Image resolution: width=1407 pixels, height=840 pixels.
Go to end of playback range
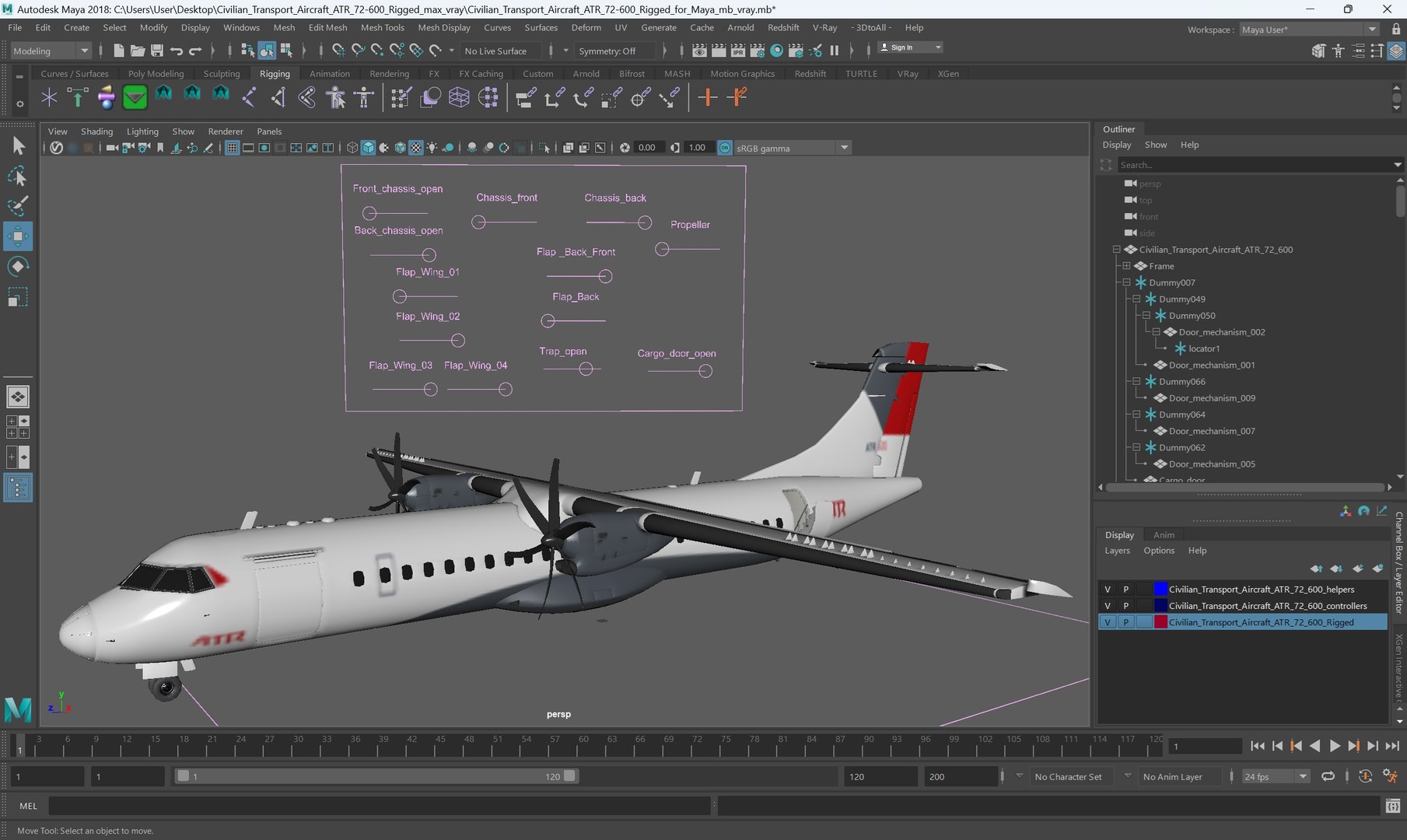click(1392, 746)
